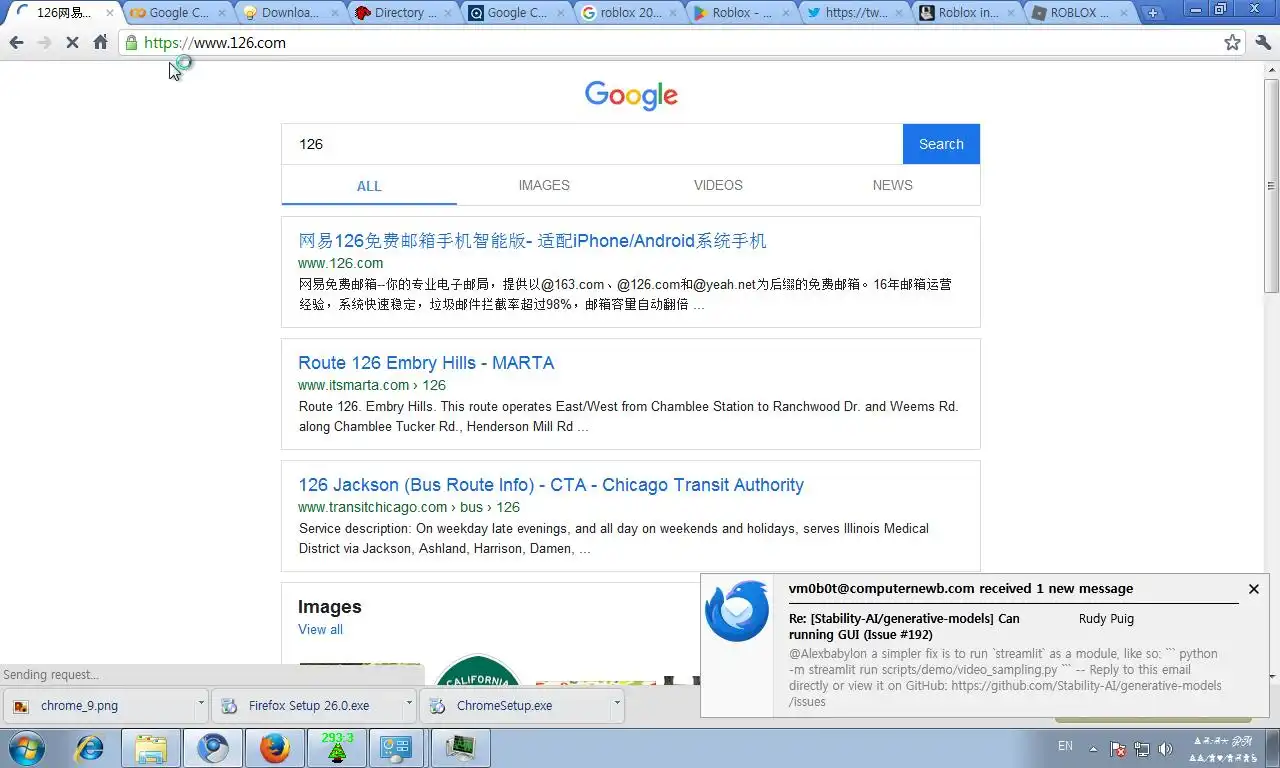
Task: Click the Google search box containing 126
Action: click(592, 144)
